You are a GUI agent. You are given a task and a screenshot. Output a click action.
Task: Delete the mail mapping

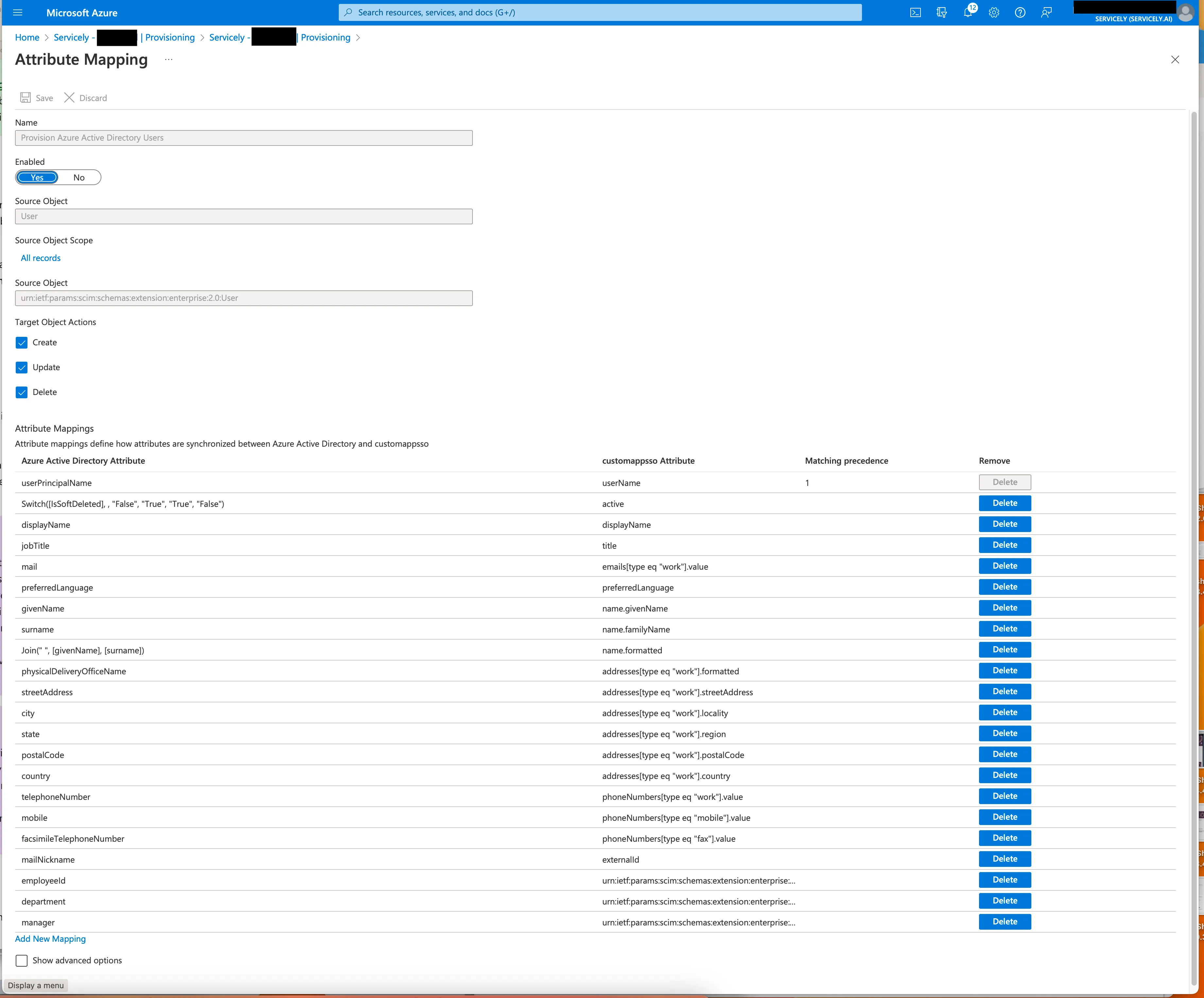(x=1005, y=566)
